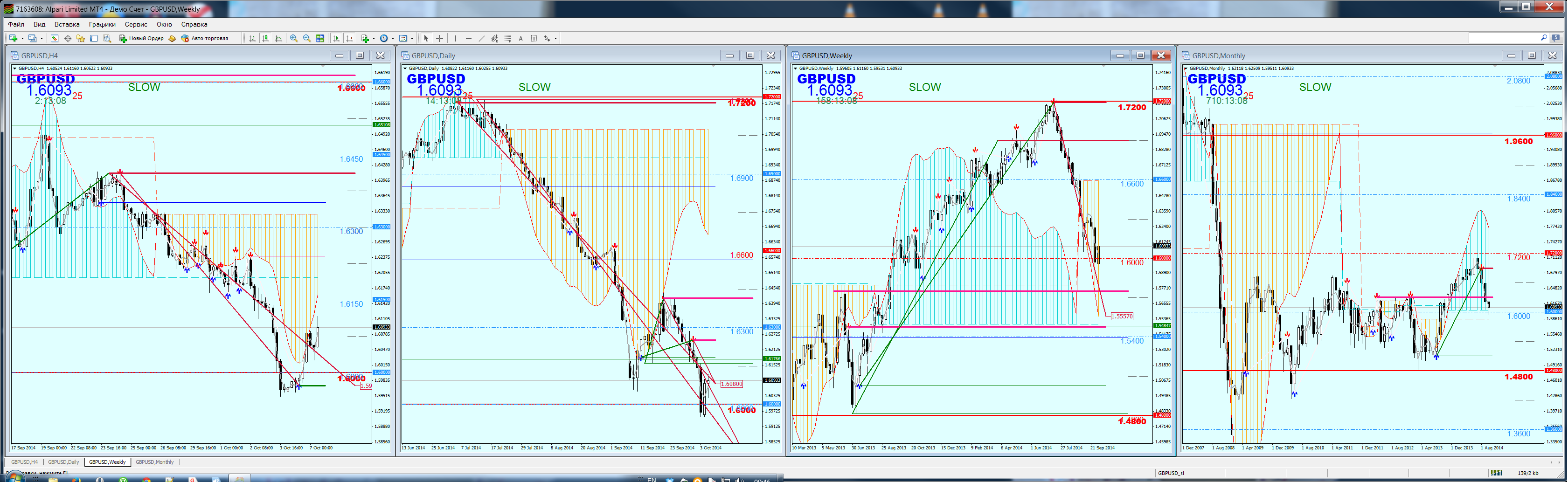Image resolution: width=1568 pixels, height=482 pixels.
Task: Select the 1.60800 price label on Daily chart
Action: coord(731,383)
